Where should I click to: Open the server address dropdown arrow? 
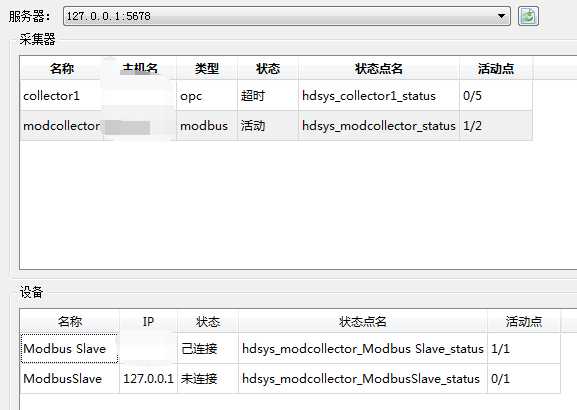(501, 16)
